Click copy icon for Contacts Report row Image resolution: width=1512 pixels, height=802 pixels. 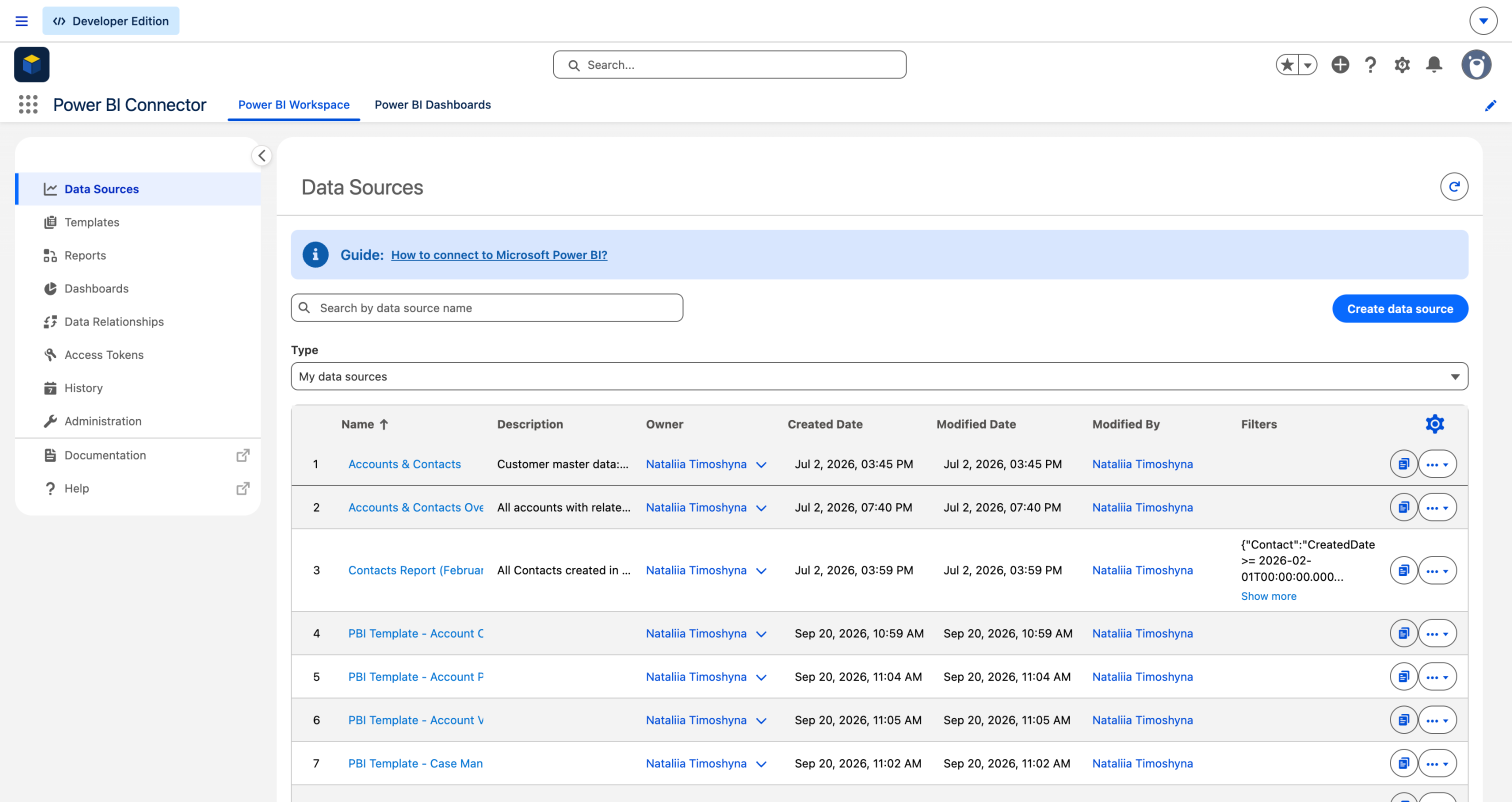1403,570
